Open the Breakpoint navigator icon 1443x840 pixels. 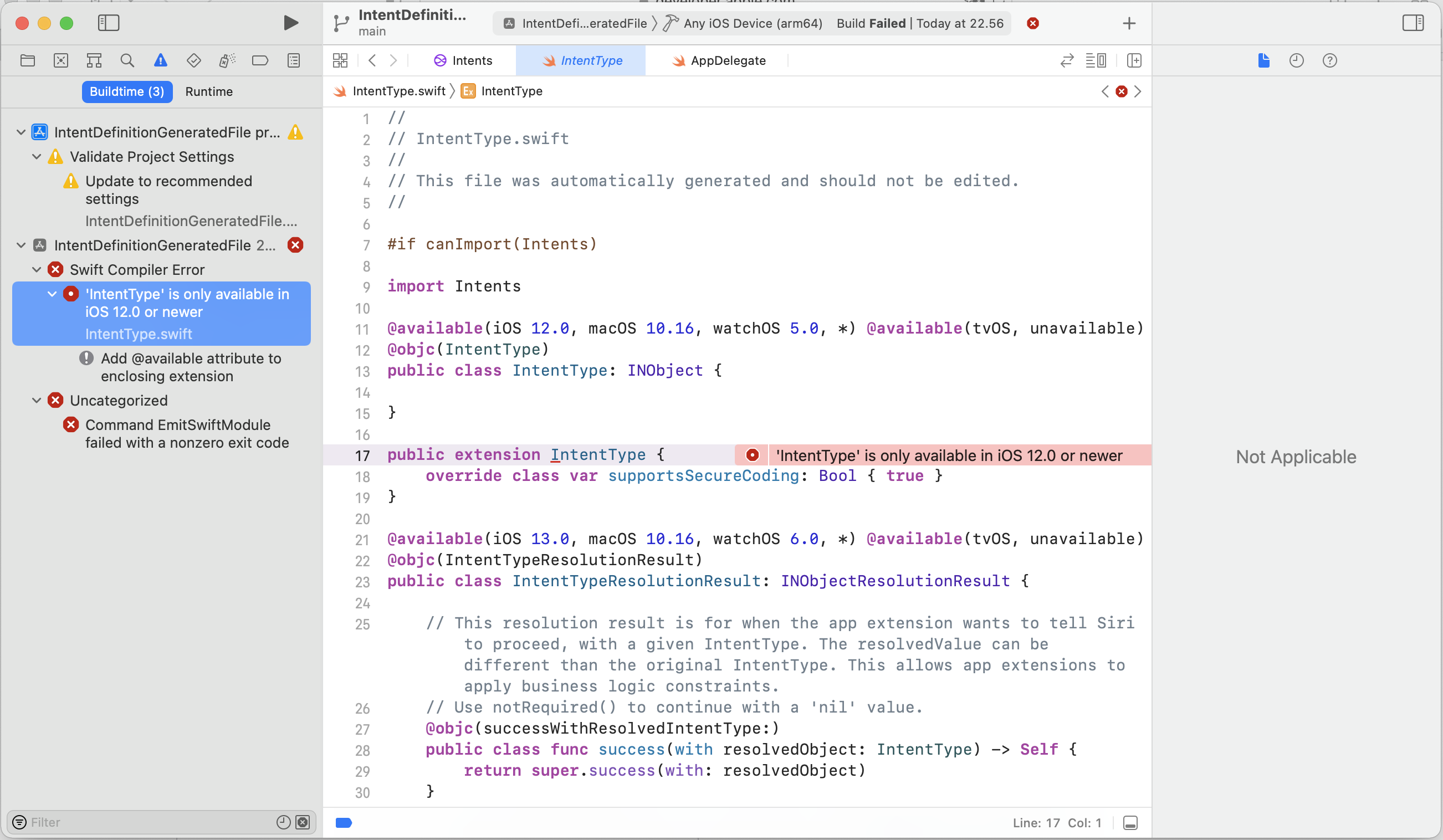[x=260, y=61]
